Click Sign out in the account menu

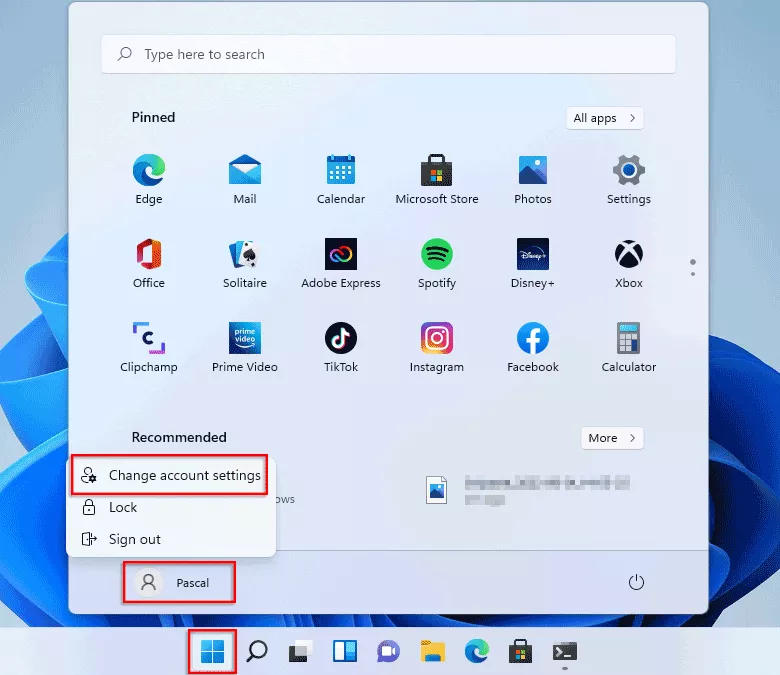(134, 540)
